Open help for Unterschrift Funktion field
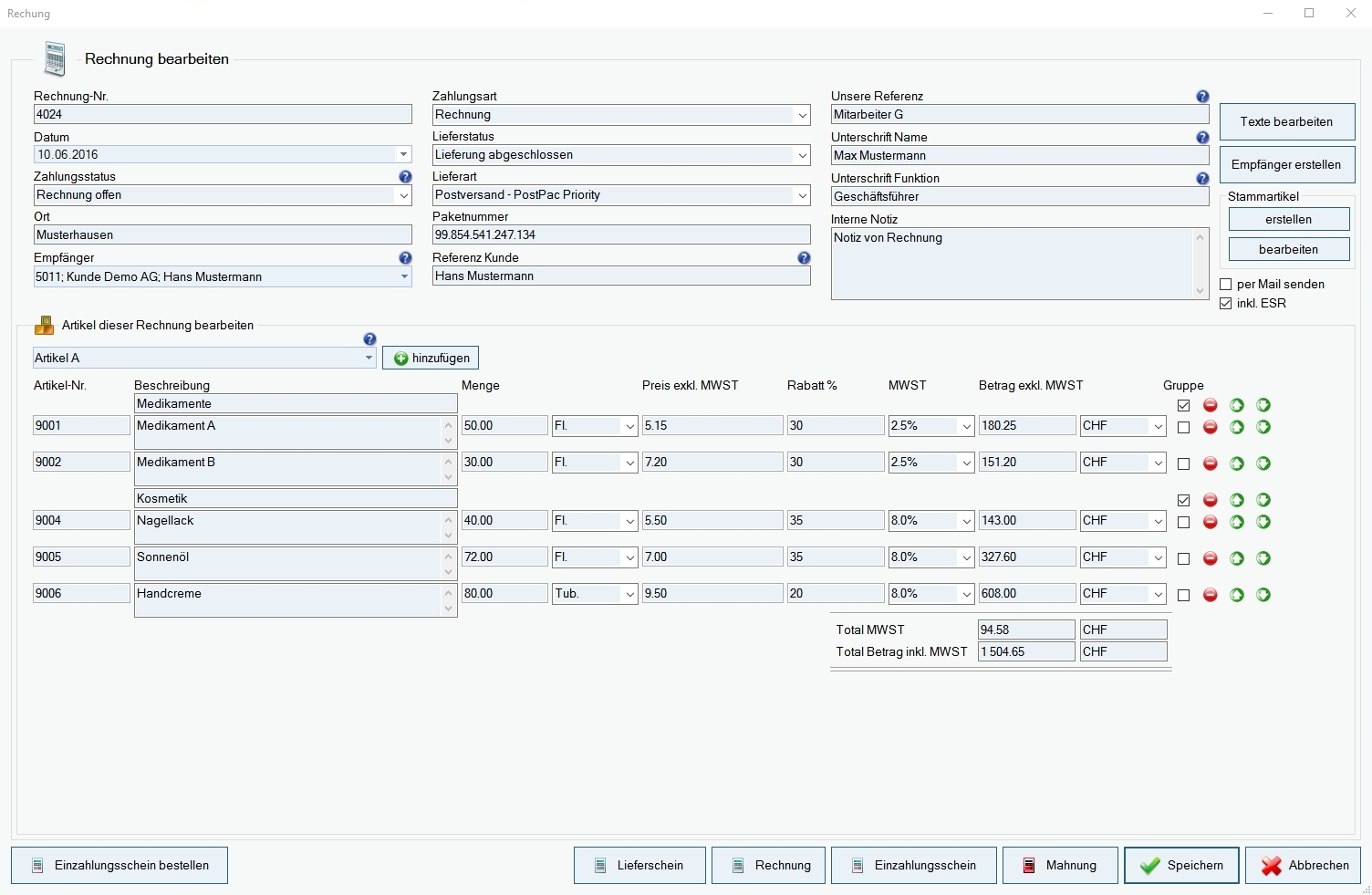This screenshot has width=1372, height=895. pos(1202,179)
